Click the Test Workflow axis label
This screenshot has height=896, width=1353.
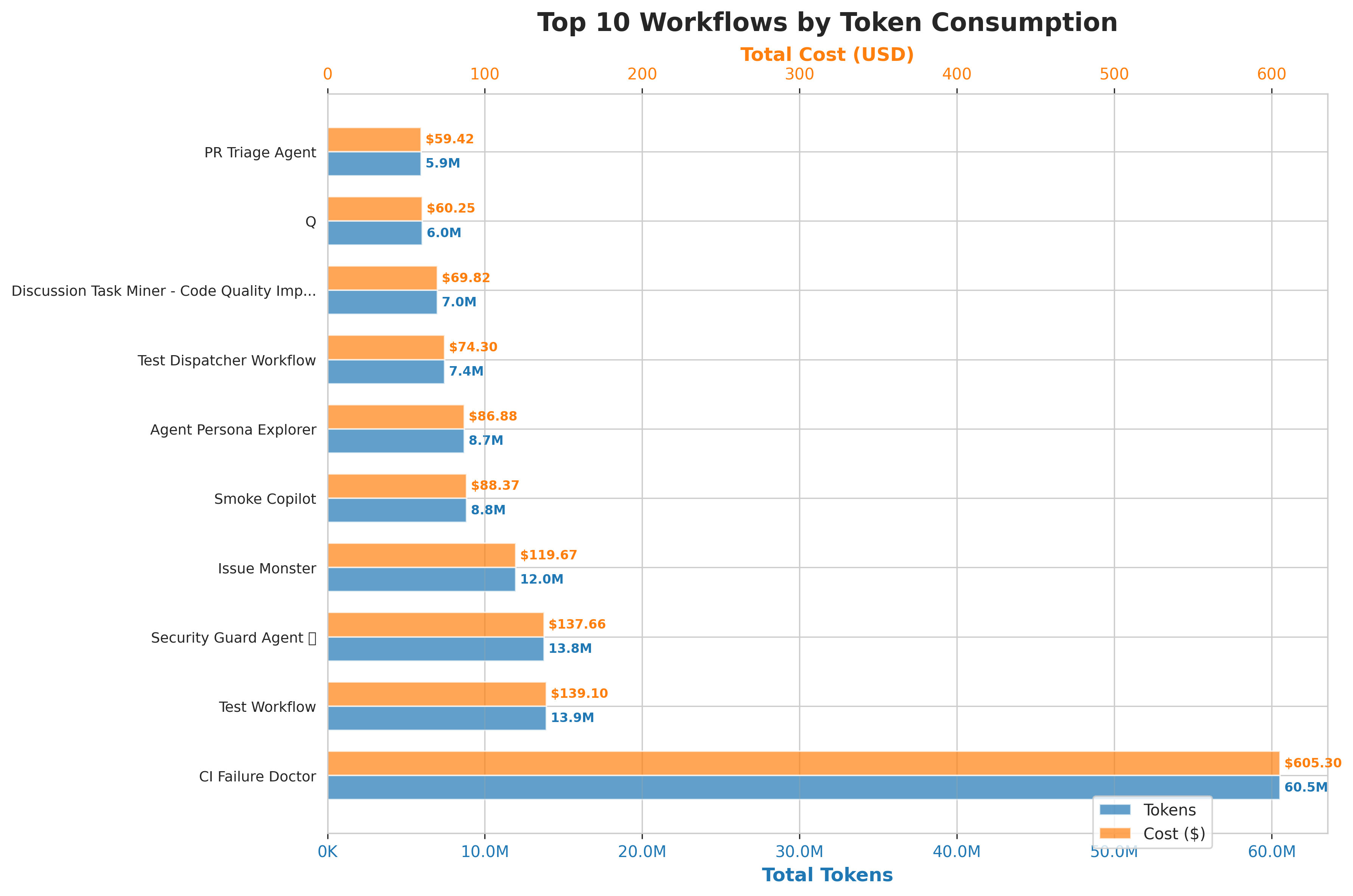(267, 707)
